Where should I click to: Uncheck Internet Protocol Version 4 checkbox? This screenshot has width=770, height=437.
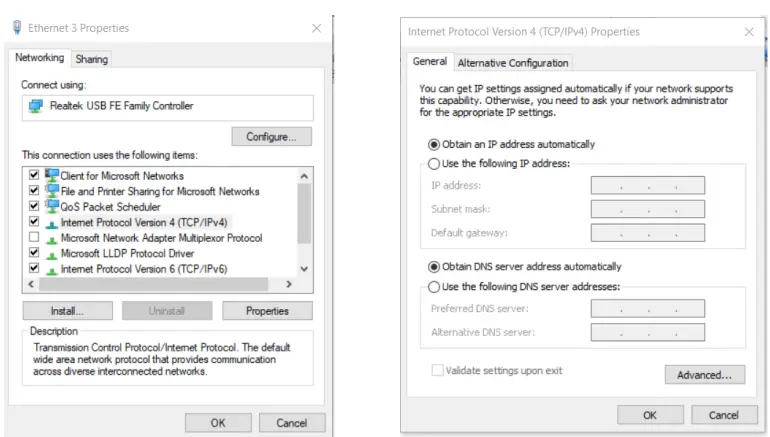tap(35, 222)
